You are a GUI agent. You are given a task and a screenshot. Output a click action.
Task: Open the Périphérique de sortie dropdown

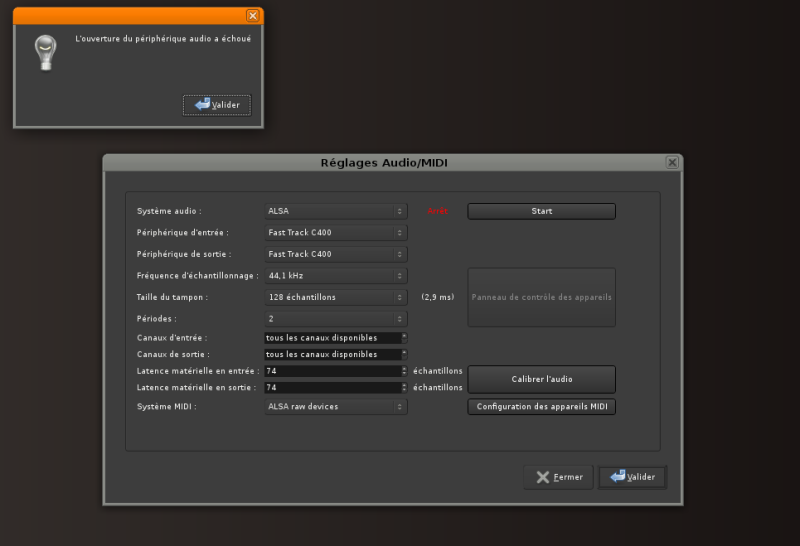tap(335, 254)
